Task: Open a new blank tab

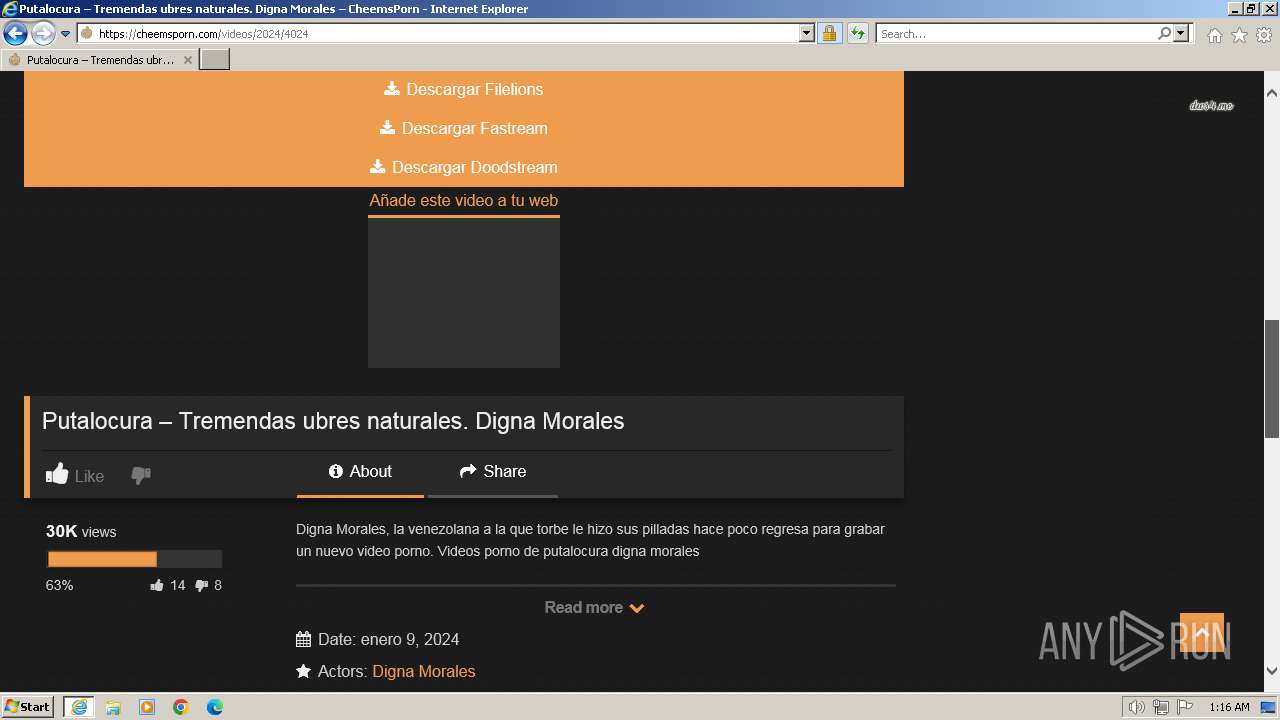Action: coord(215,60)
